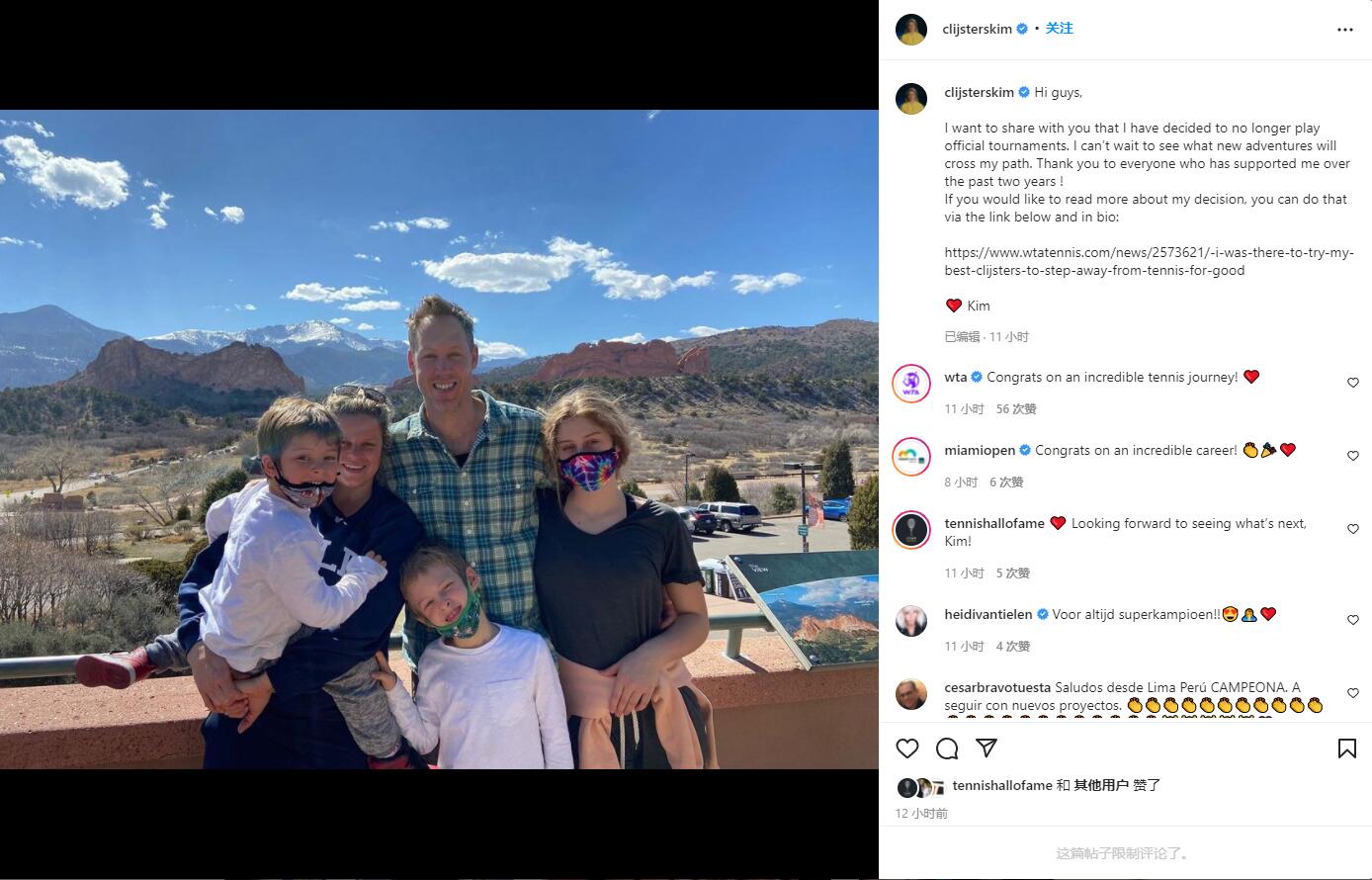Like heidivantielen's comment
Image resolution: width=1372 pixels, height=880 pixels.
coord(1353,620)
